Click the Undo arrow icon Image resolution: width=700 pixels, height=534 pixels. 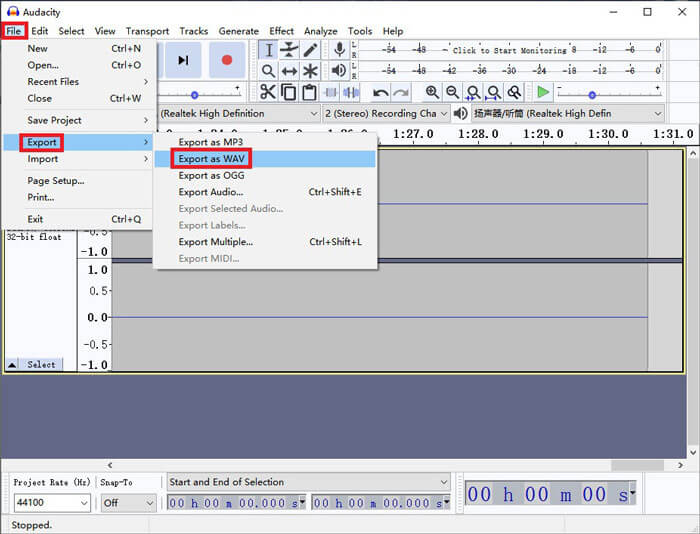(x=380, y=92)
